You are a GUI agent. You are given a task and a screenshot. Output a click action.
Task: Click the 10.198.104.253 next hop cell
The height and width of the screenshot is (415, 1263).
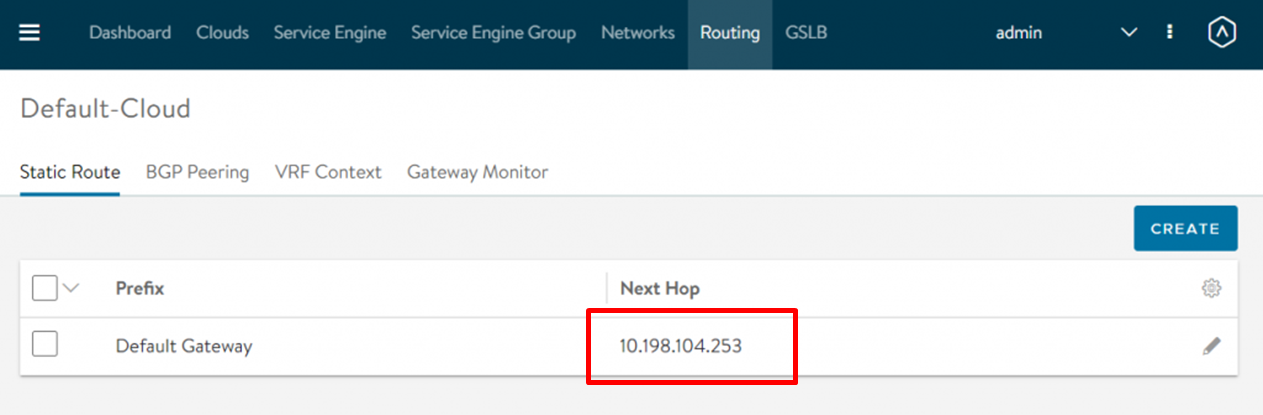coord(681,347)
